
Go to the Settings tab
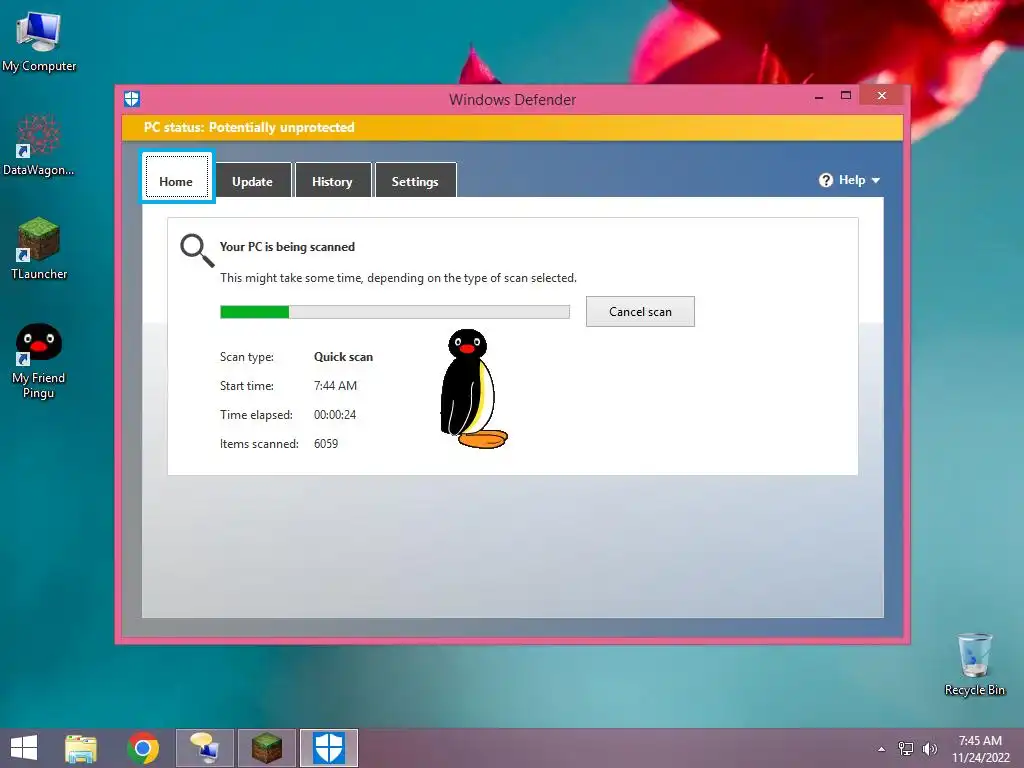415,180
